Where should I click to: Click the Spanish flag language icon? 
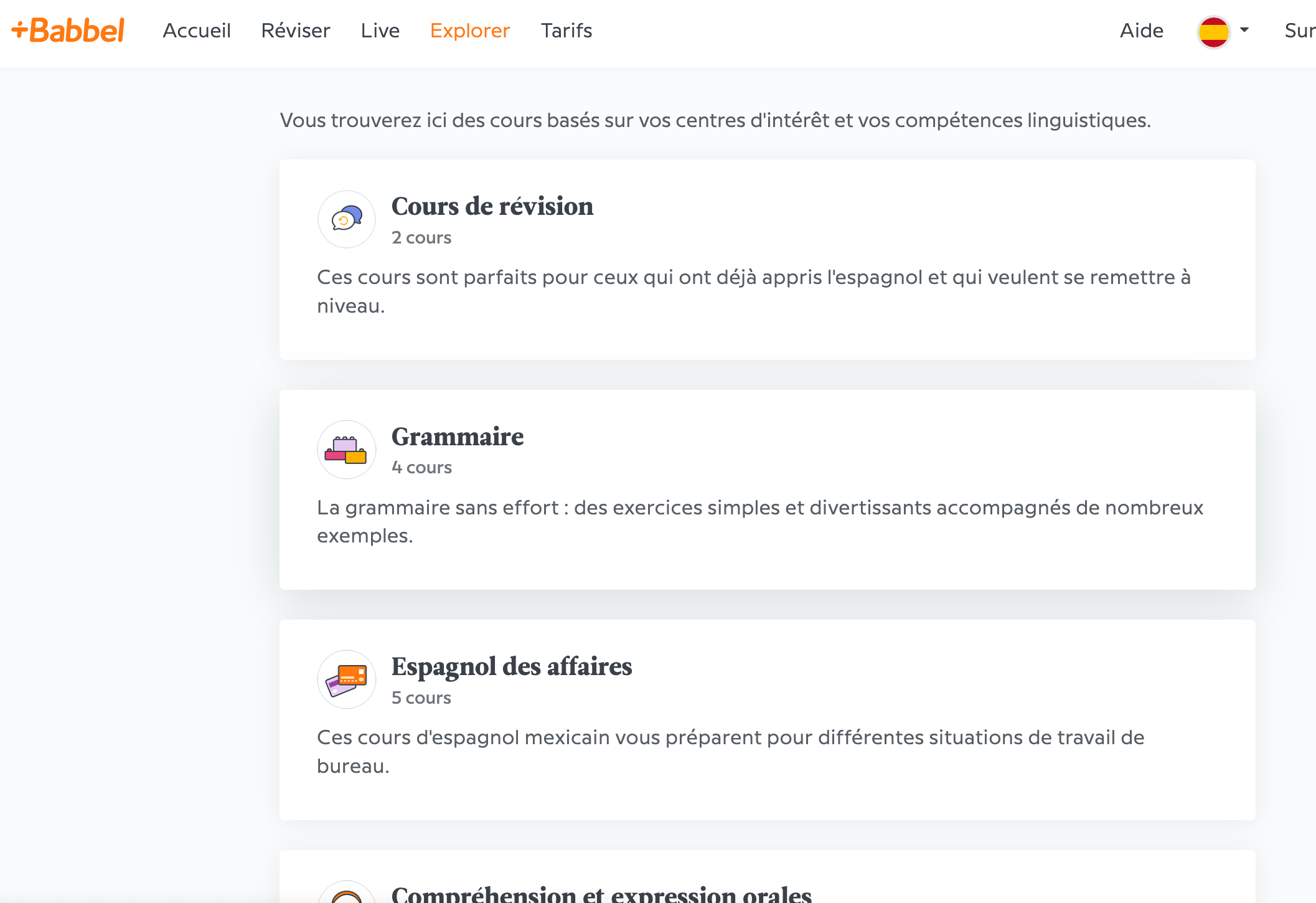[1213, 32]
